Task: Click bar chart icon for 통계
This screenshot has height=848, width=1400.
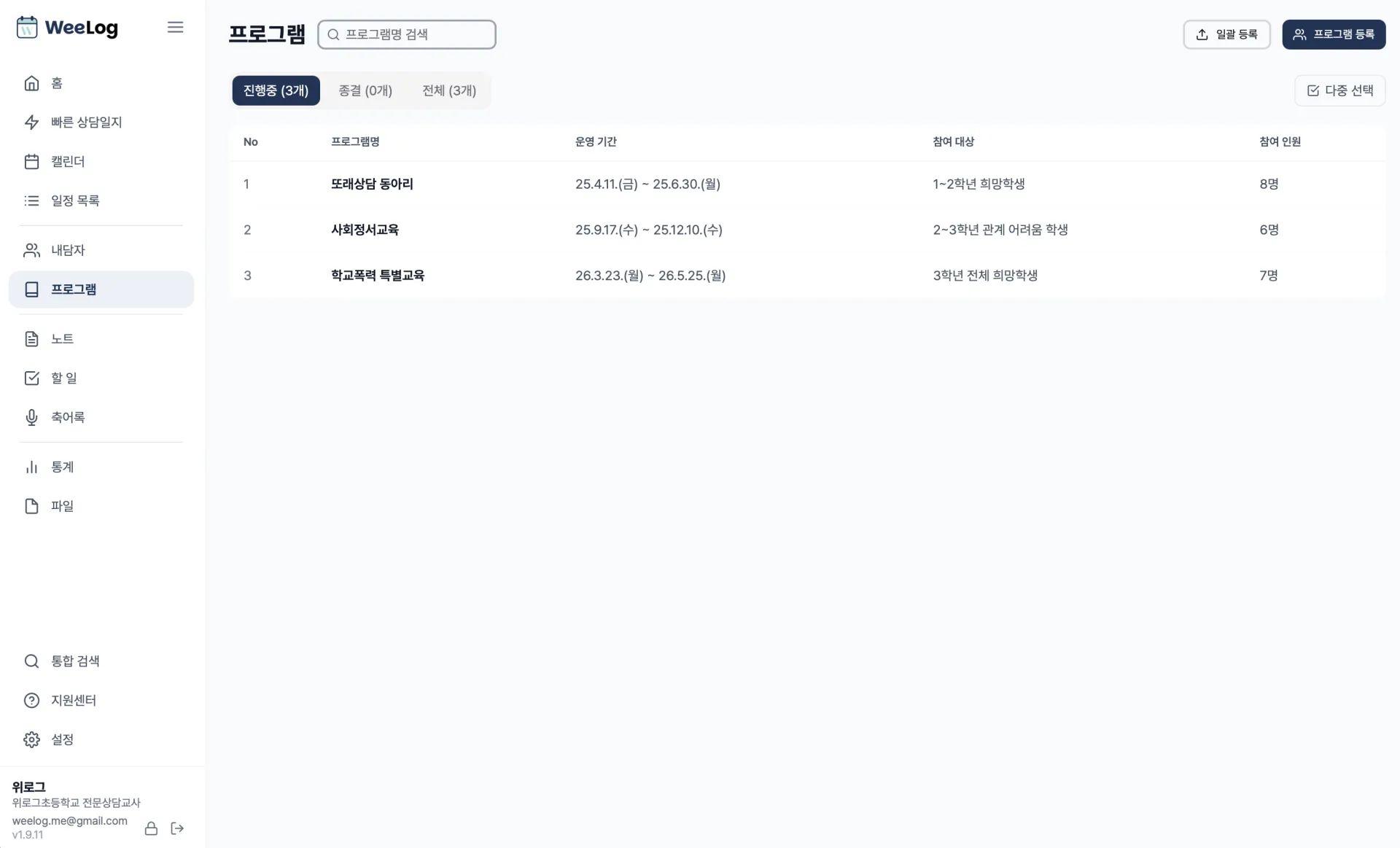Action: pos(31,467)
